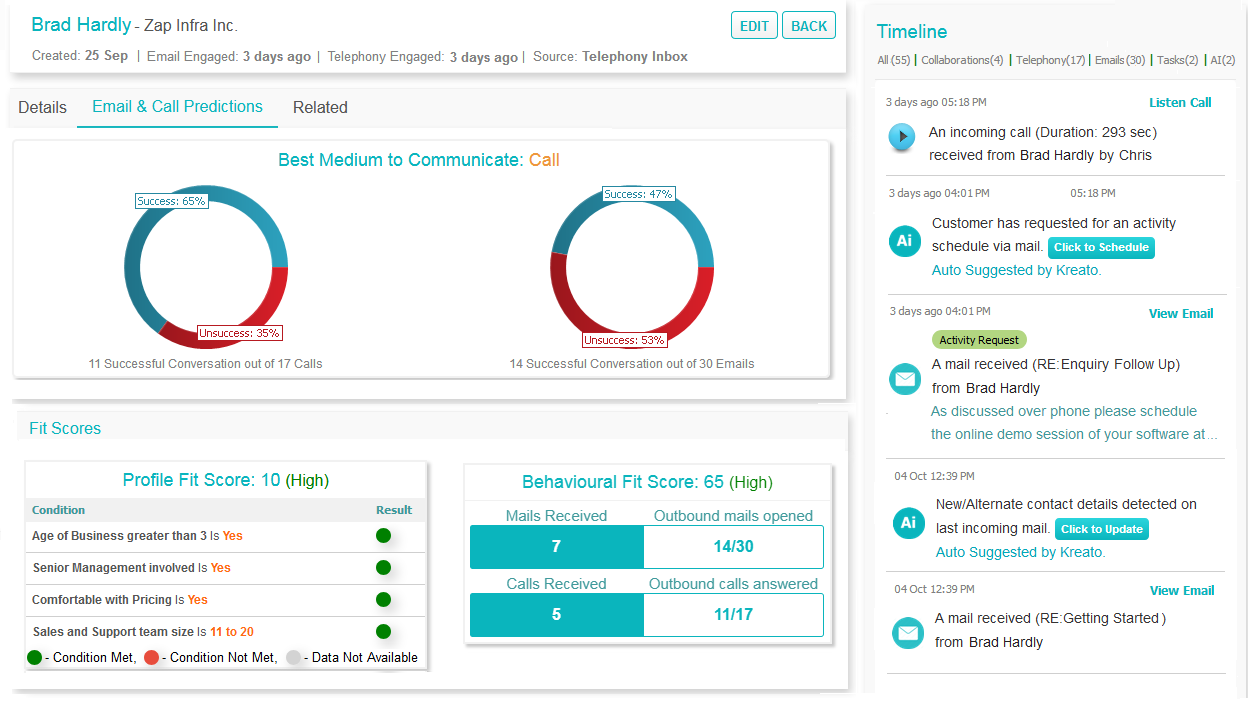Click the Click to Schedule button
Image resolution: width=1248 pixels, height=710 pixels.
pyautogui.click(x=1101, y=247)
